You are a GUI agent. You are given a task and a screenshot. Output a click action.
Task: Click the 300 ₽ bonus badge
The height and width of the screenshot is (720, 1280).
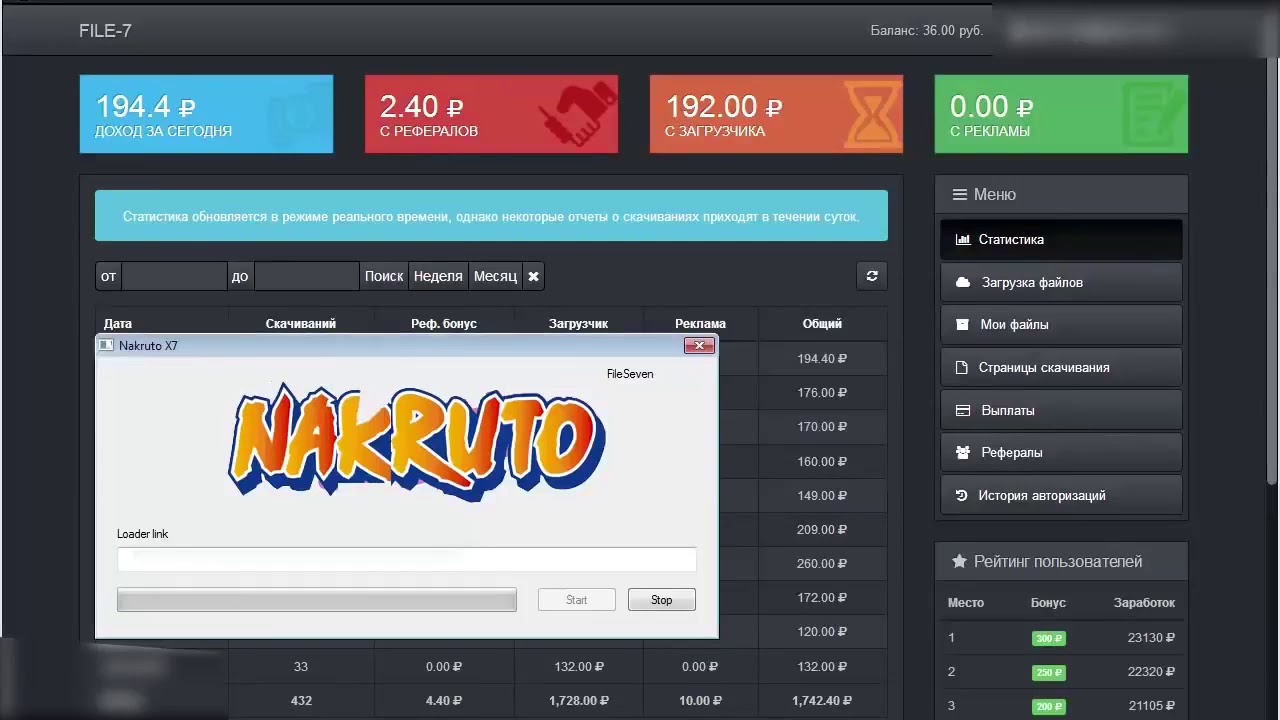click(x=1049, y=638)
